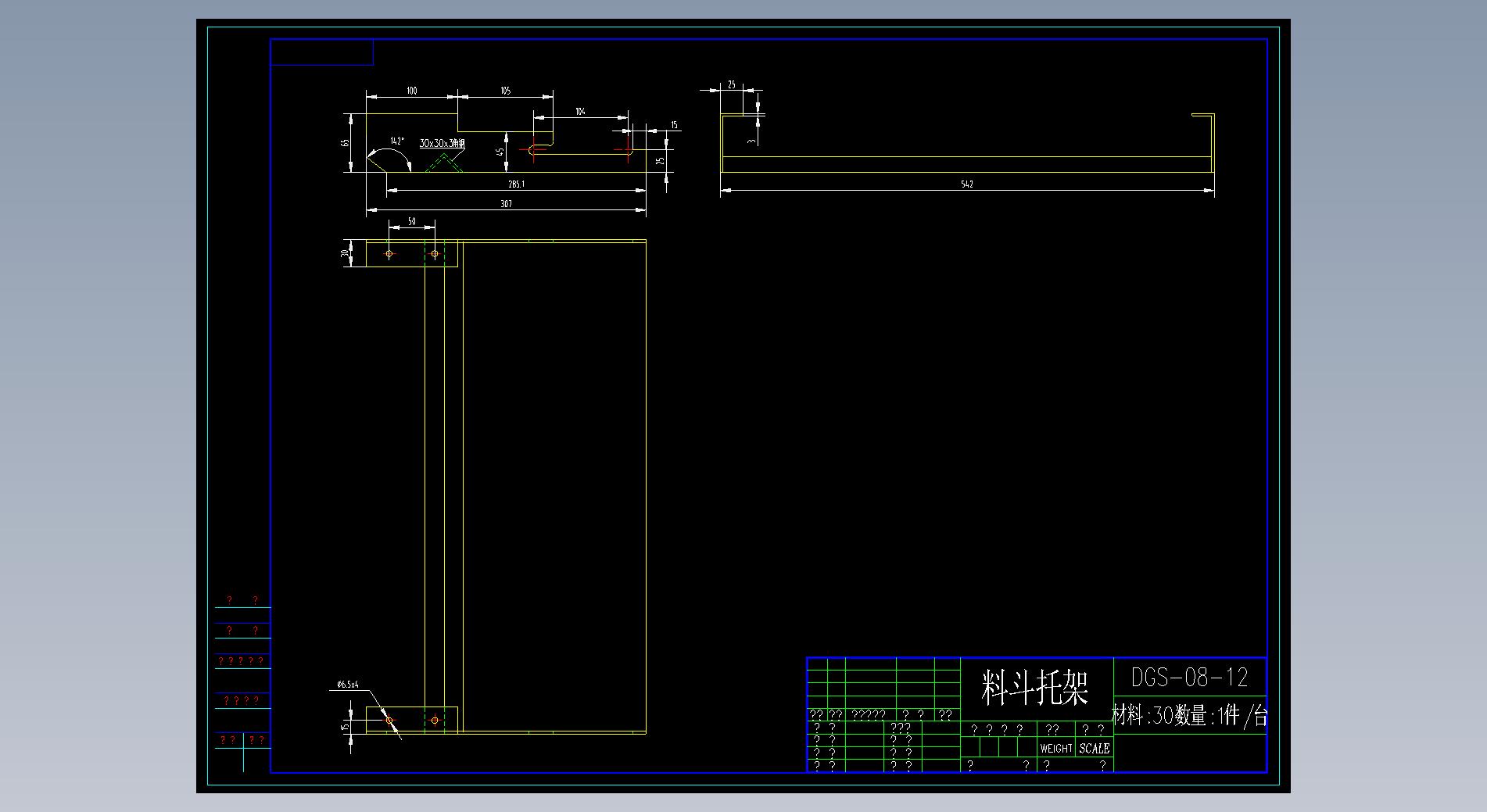Select the "材料:30数量:1件/台" note
Viewport: 1487px width, 812px height.
point(1189,715)
